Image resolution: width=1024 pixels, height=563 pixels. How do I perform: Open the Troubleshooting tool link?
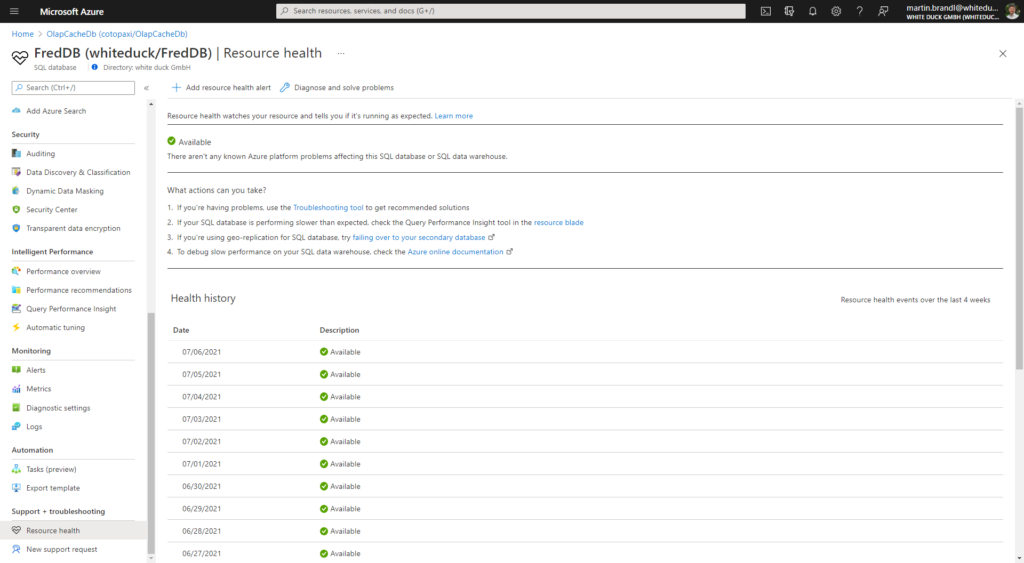(x=328, y=207)
